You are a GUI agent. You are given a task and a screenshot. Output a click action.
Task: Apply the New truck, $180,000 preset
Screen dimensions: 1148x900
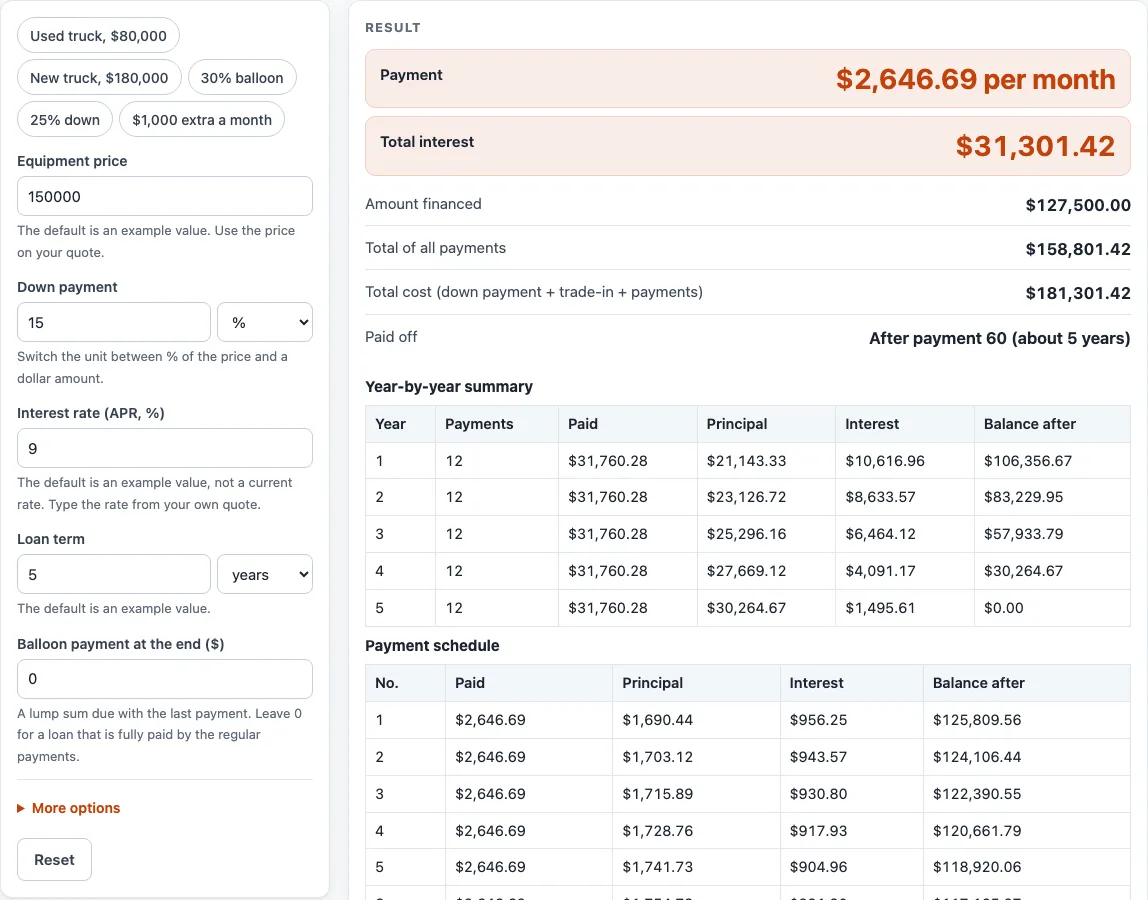click(x=99, y=78)
